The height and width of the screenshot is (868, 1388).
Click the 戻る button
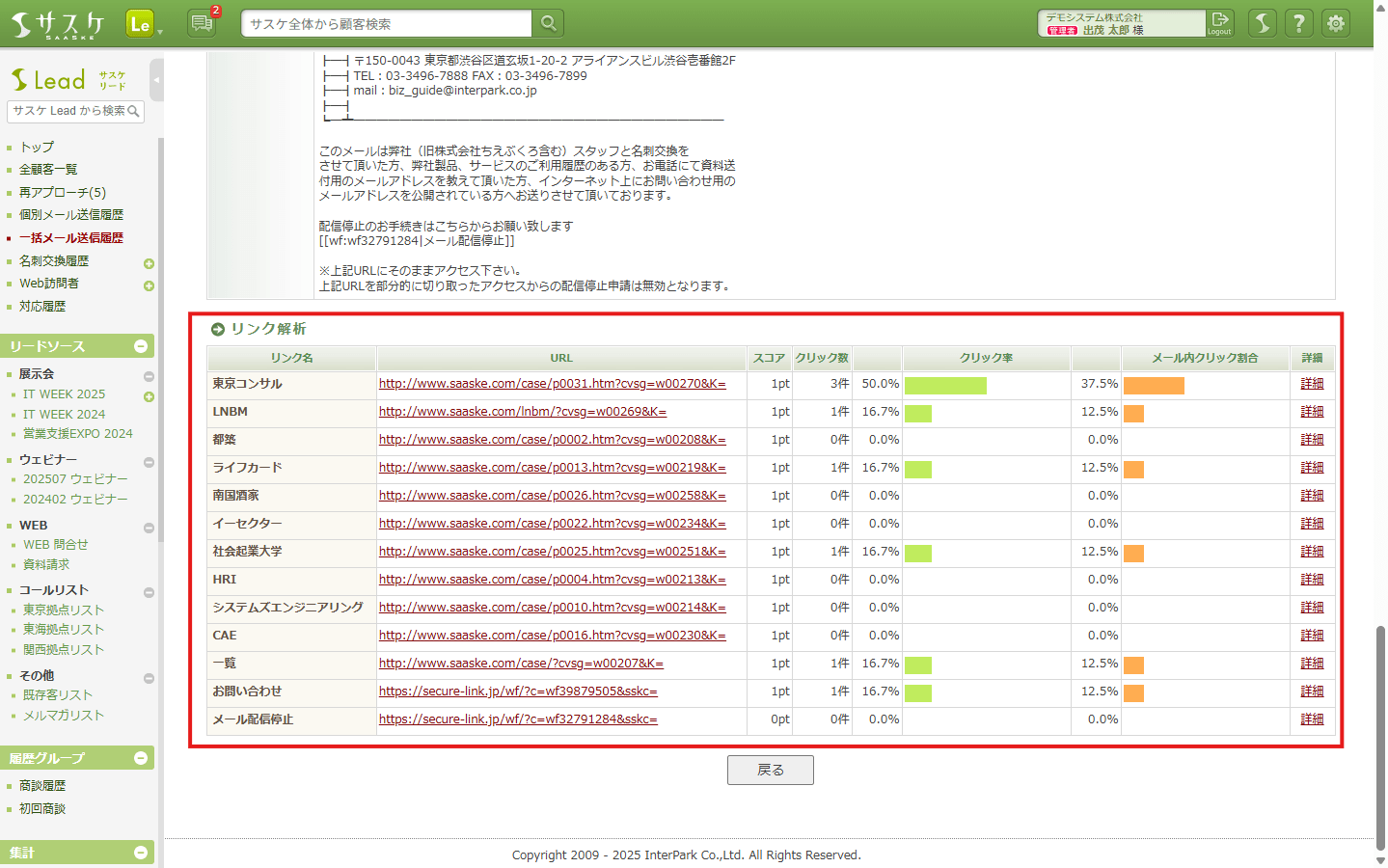(x=770, y=770)
